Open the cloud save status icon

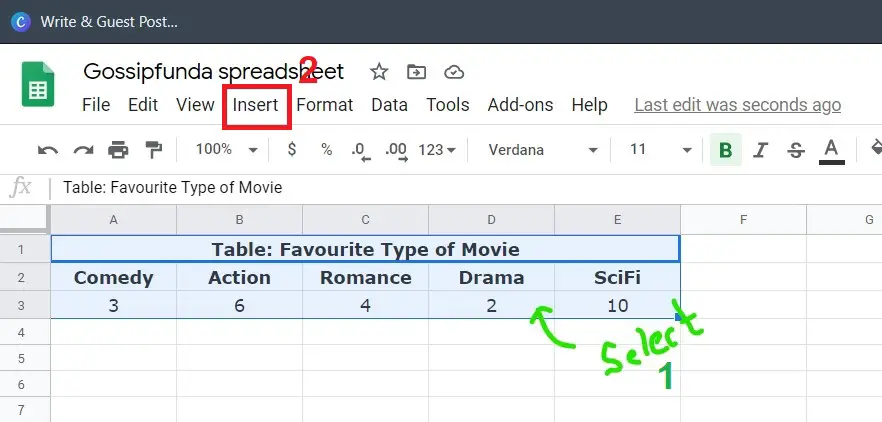point(453,72)
